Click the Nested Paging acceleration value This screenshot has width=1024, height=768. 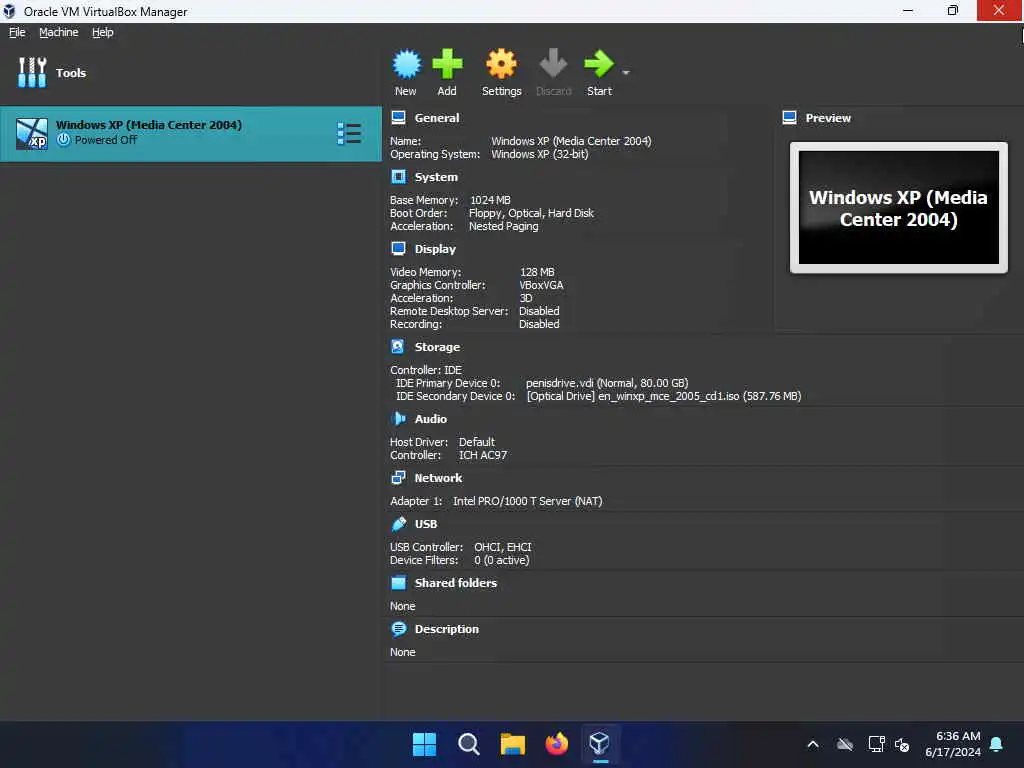504,226
